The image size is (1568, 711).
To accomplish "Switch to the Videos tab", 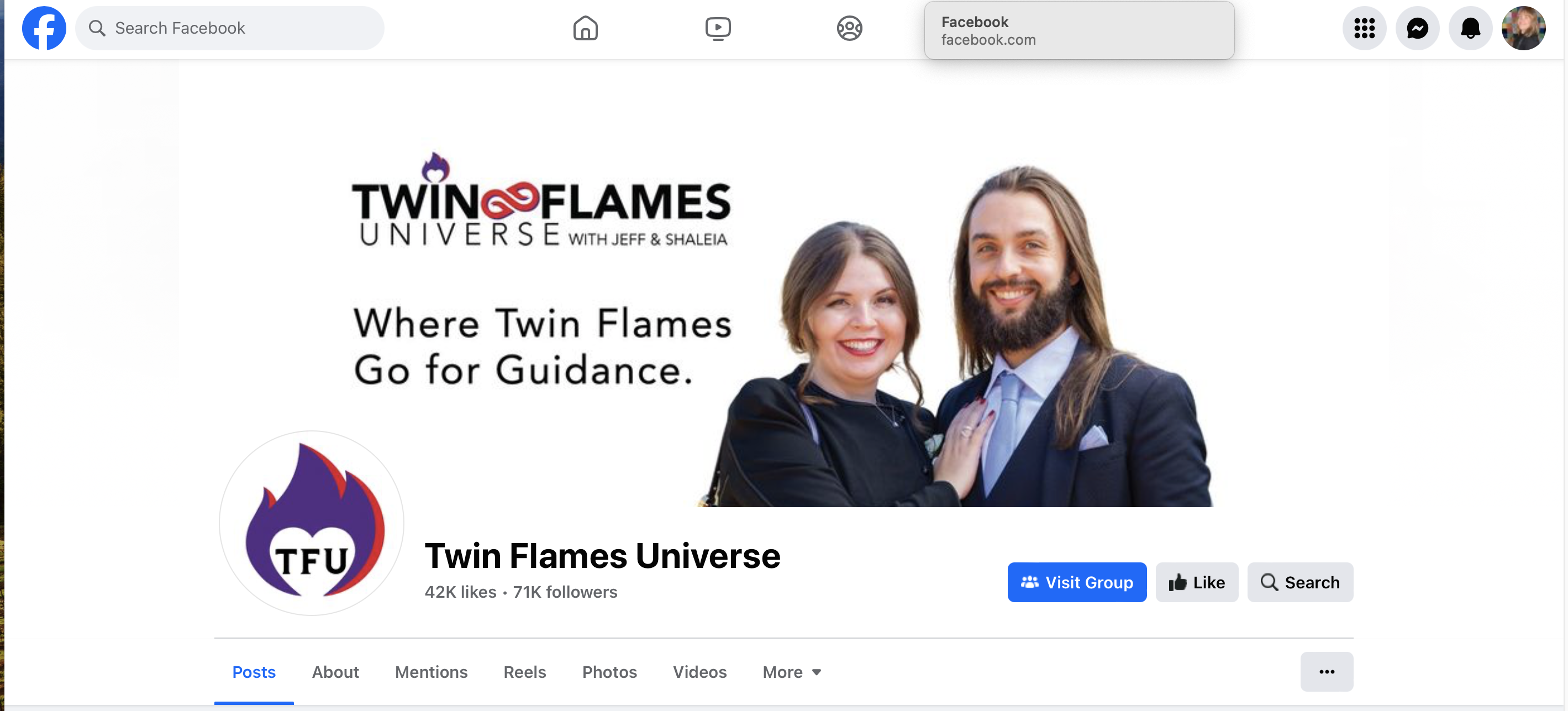I will pos(699,671).
